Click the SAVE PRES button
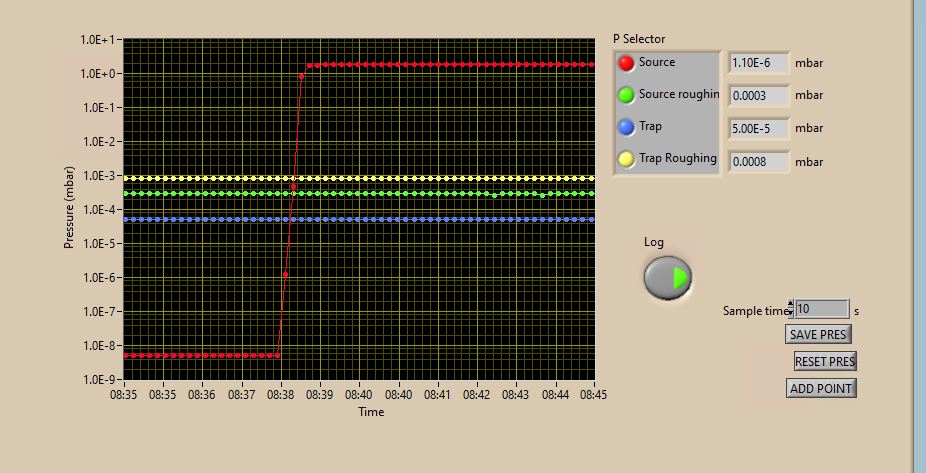The width and height of the screenshot is (926, 473). [x=819, y=334]
